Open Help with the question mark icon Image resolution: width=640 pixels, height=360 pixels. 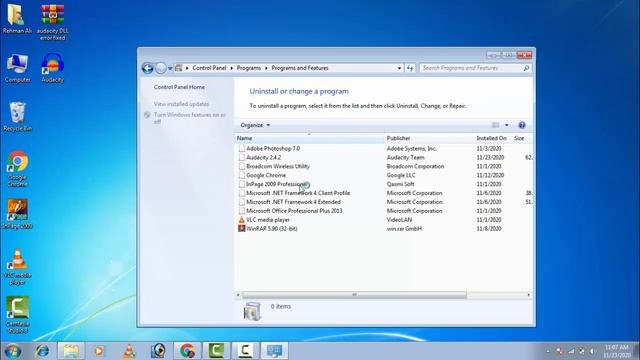pyautogui.click(x=522, y=125)
